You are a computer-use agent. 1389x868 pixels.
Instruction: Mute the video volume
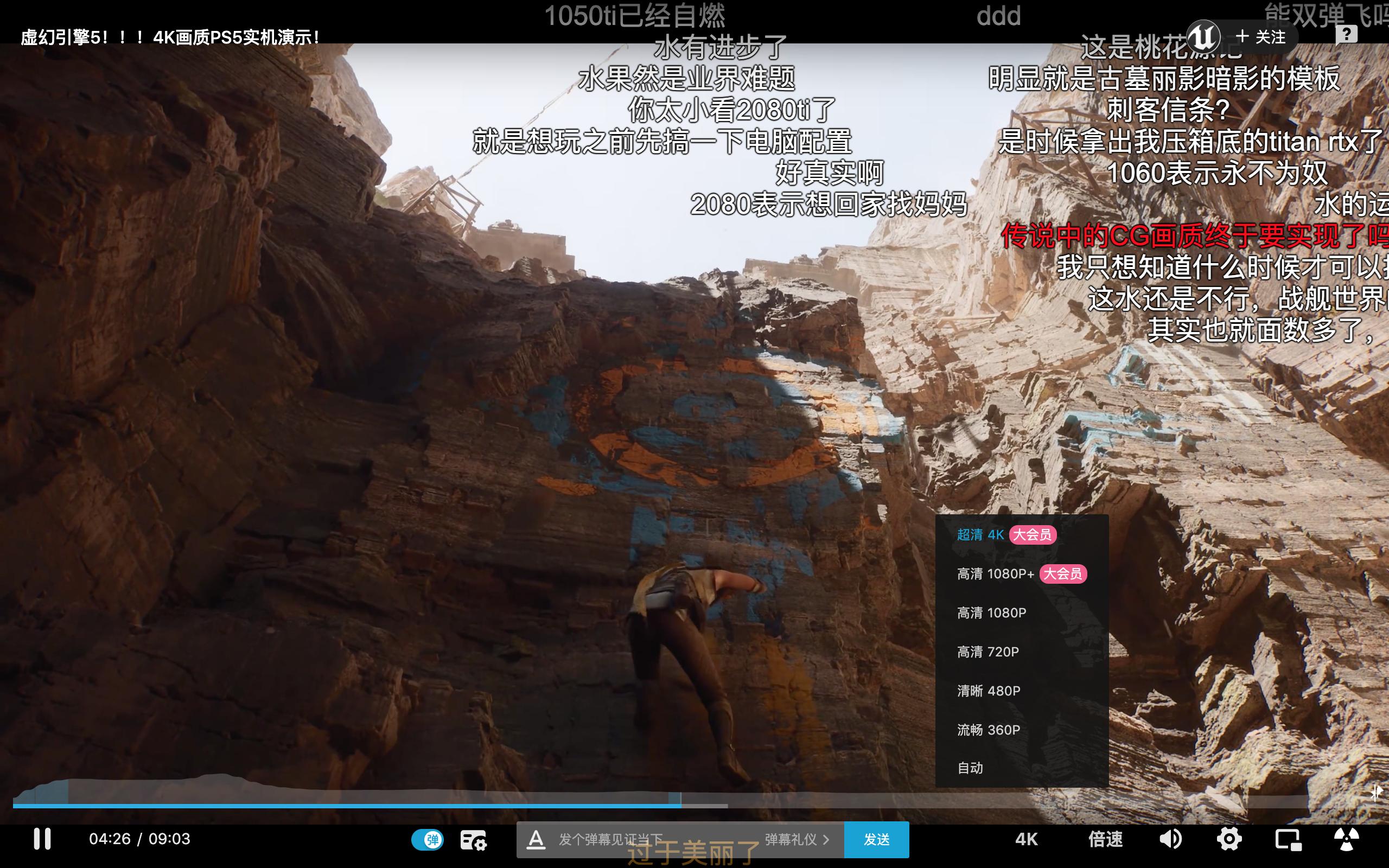(x=1170, y=839)
